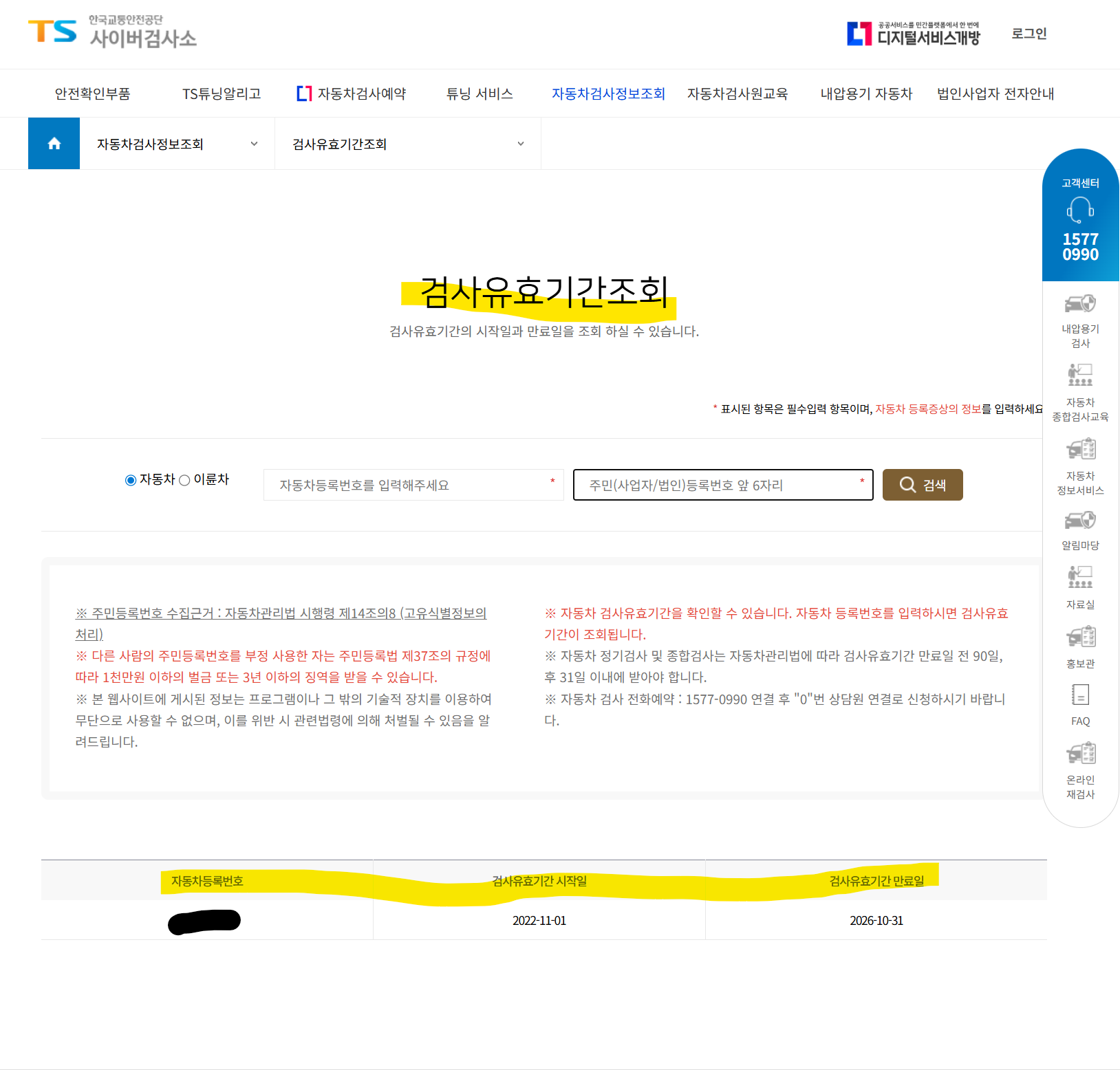Click the vehicle registration number input field
The image size is (1120, 1070).
[x=413, y=485]
